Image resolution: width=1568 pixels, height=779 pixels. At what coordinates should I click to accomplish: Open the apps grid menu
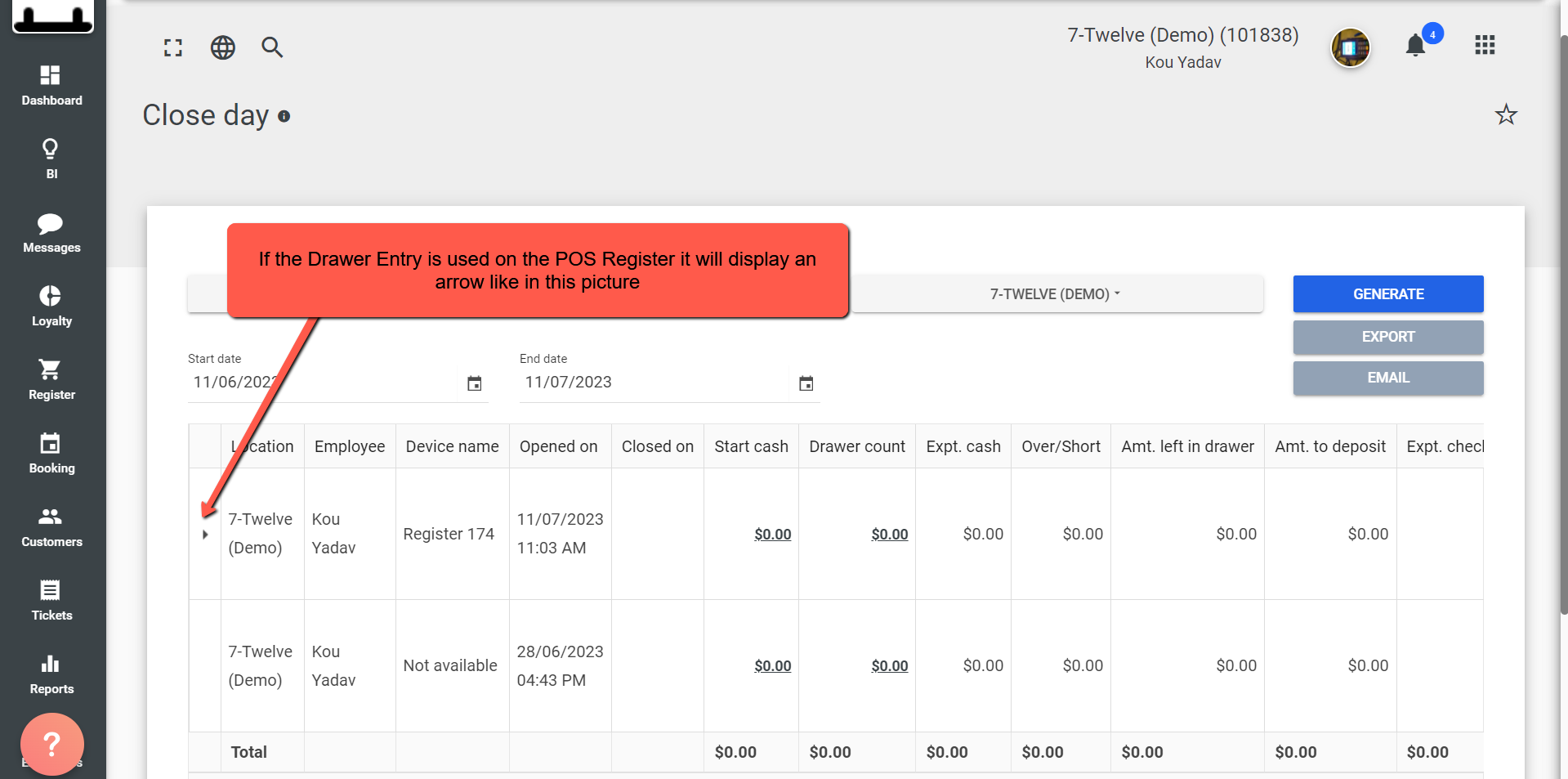[x=1485, y=45]
